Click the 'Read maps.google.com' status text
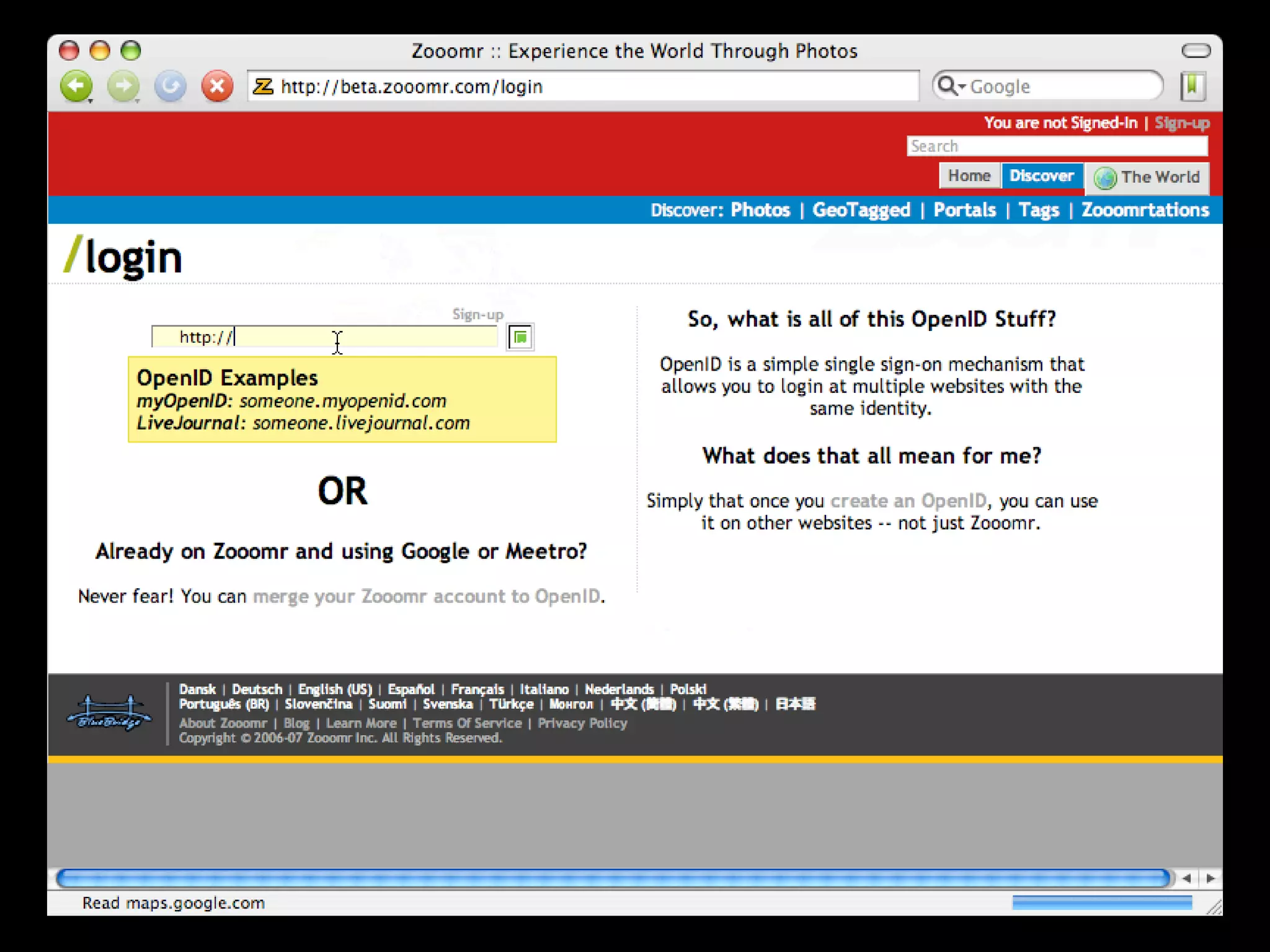 pyautogui.click(x=174, y=903)
